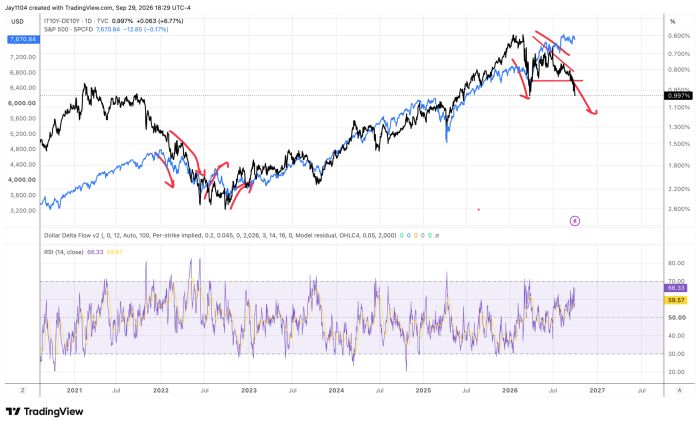
Task: Click the purple lightning bolt event icon
Action: tap(575, 221)
